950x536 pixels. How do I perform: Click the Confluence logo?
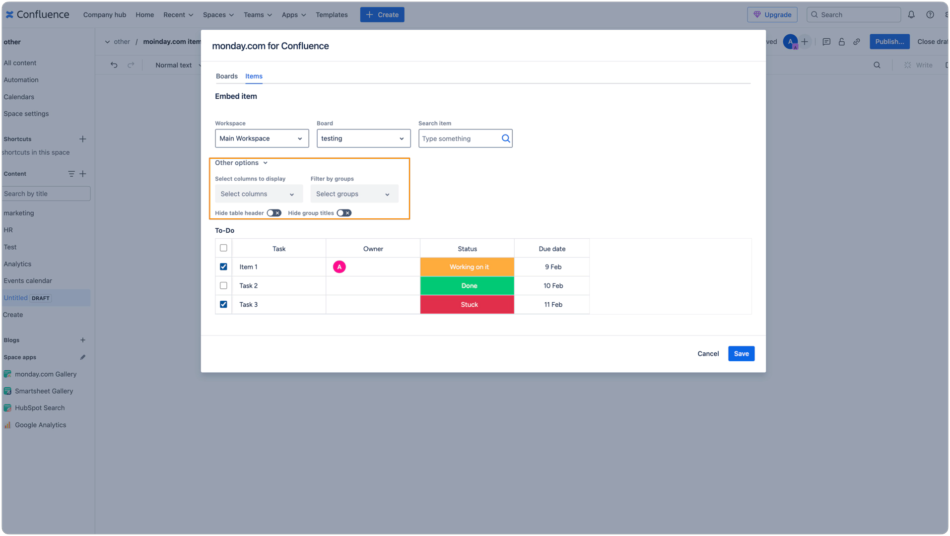[x=38, y=15]
